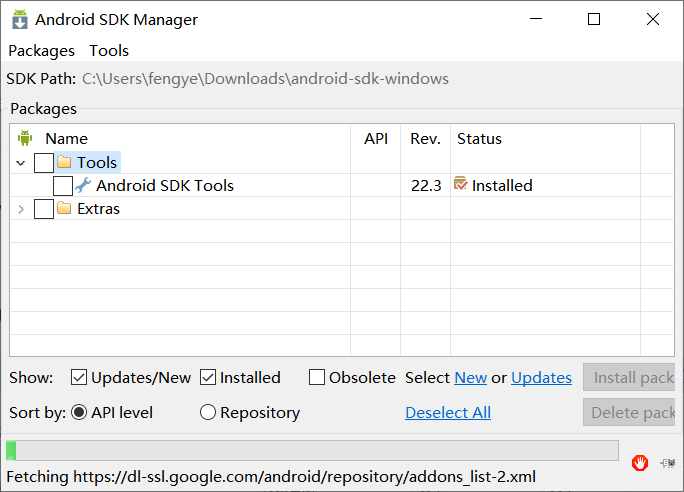684x492 pixels.
Task: Click the New selection link
Action: (470, 378)
